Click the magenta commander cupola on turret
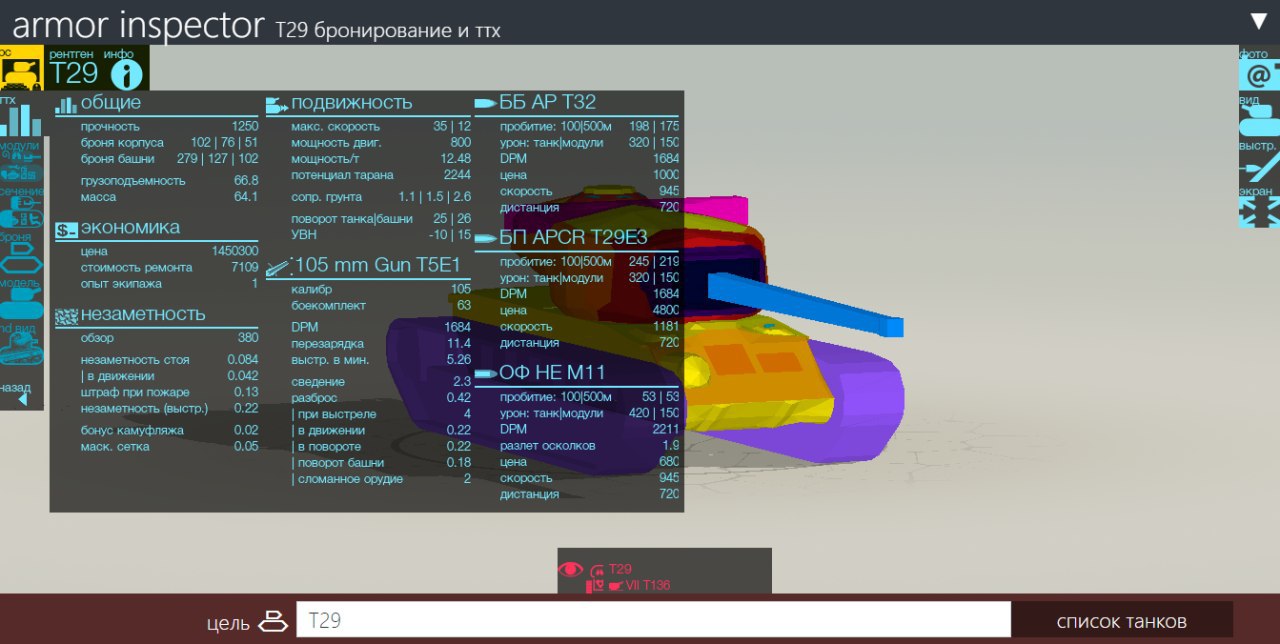Viewport: 1280px width, 644px height. [718, 210]
